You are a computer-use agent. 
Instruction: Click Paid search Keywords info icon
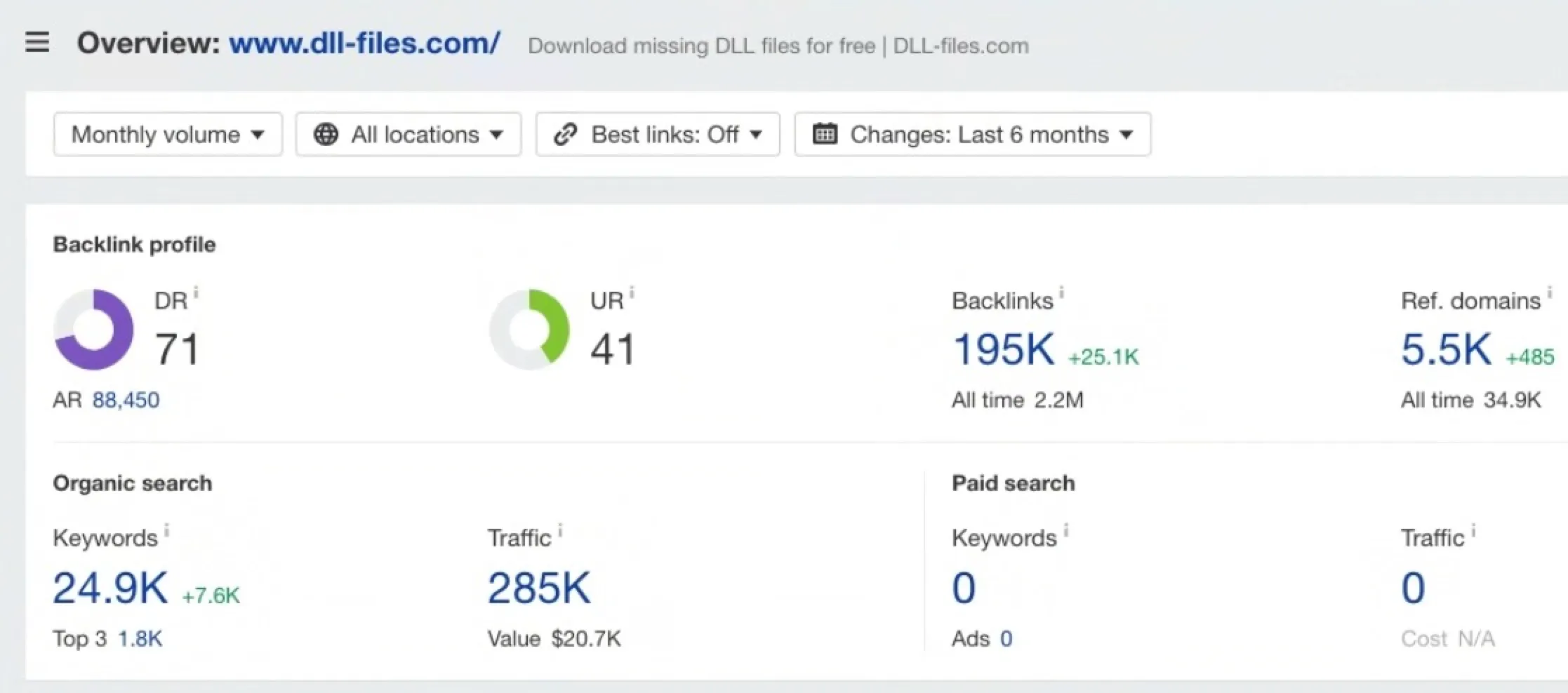click(x=1065, y=530)
